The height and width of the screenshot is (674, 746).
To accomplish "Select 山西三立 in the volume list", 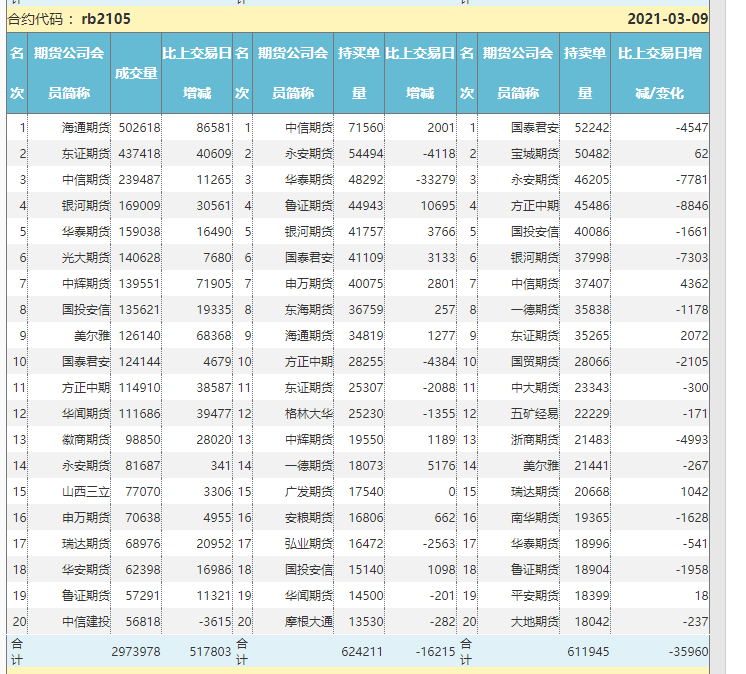I will (86, 492).
